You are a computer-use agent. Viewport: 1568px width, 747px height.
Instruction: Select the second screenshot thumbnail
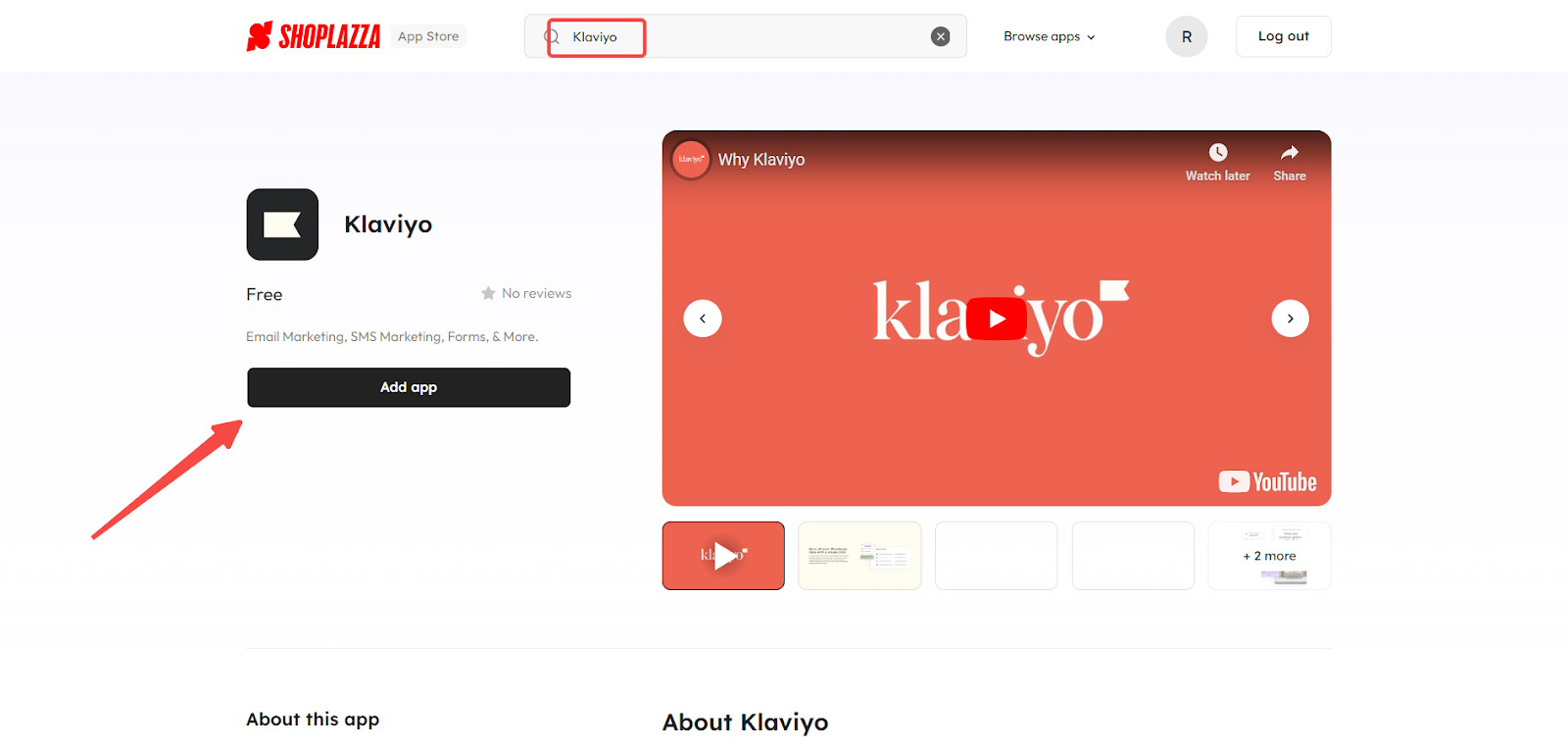[859, 556]
